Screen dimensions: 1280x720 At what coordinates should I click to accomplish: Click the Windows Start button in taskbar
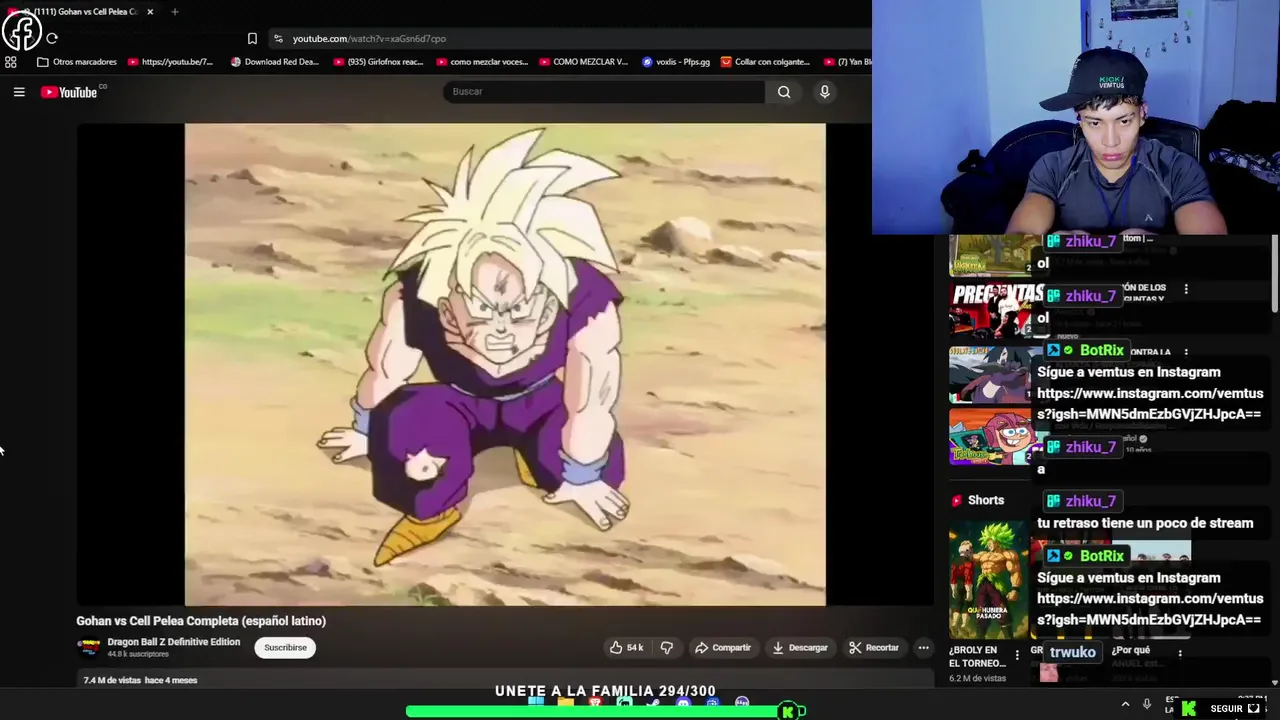pos(536,703)
